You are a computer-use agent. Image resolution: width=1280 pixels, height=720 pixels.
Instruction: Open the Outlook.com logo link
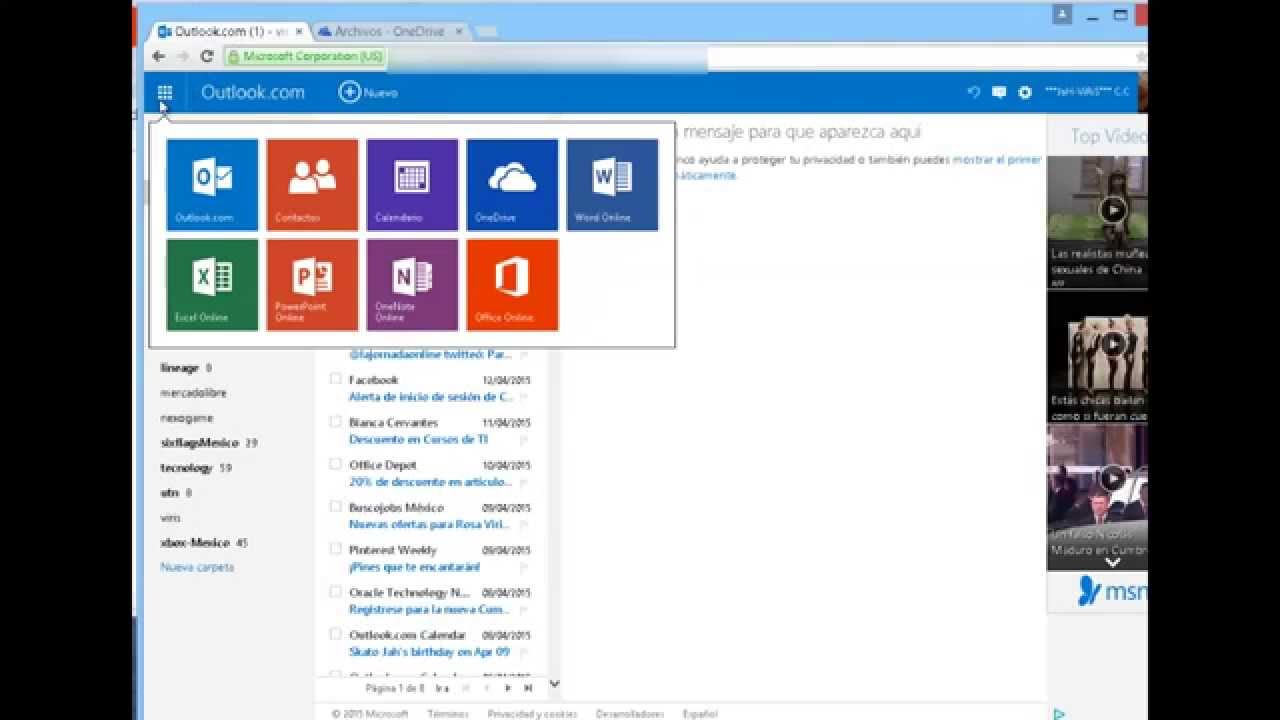(253, 92)
